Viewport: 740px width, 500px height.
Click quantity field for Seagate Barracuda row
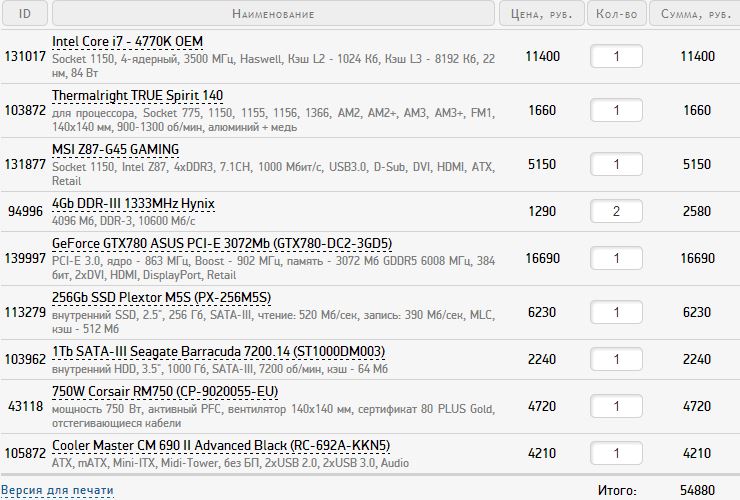[616, 359]
